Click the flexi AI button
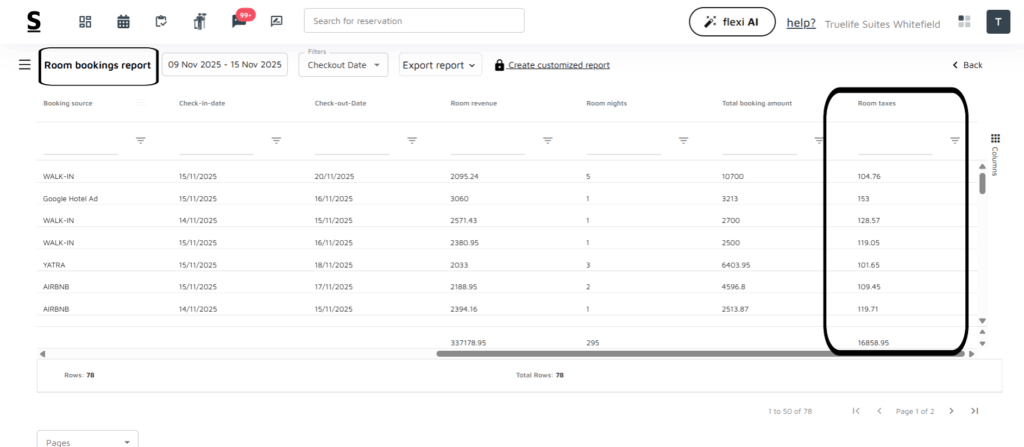The image size is (1024, 447). pyautogui.click(x=731, y=22)
